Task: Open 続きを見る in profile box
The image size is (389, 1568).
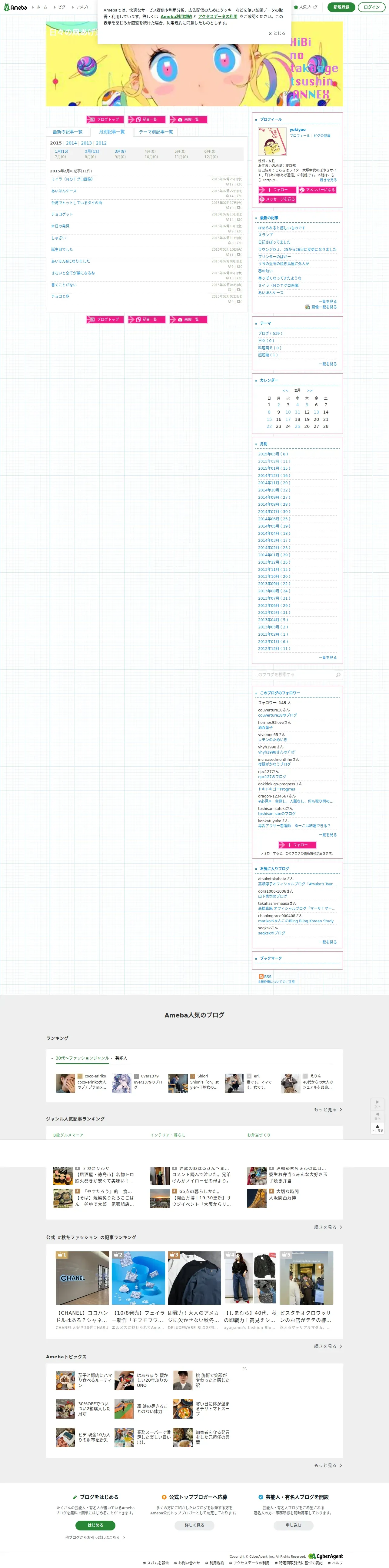Action: point(328,180)
